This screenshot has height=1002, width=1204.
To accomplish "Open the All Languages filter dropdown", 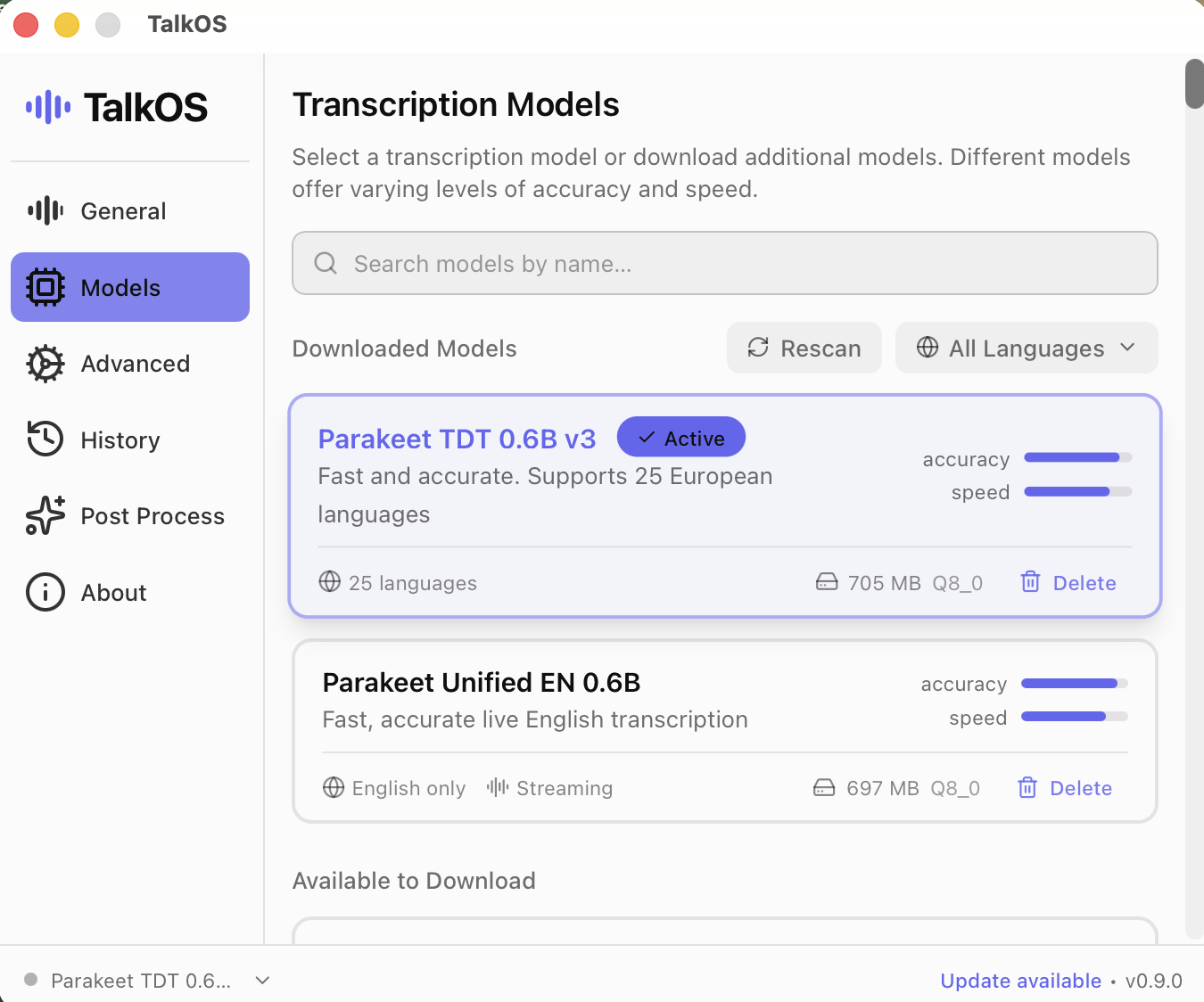I will [x=1027, y=348].
